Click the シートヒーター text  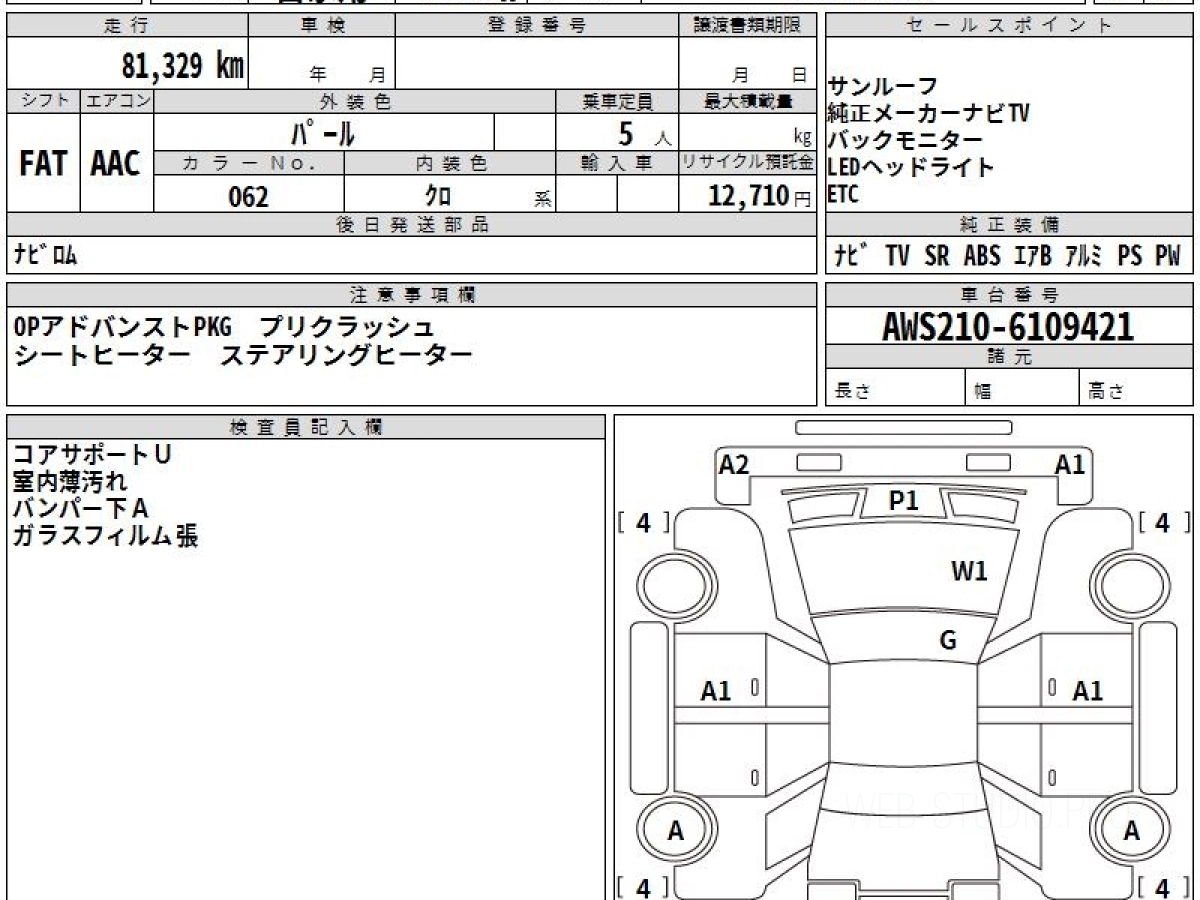click(102, 354)
